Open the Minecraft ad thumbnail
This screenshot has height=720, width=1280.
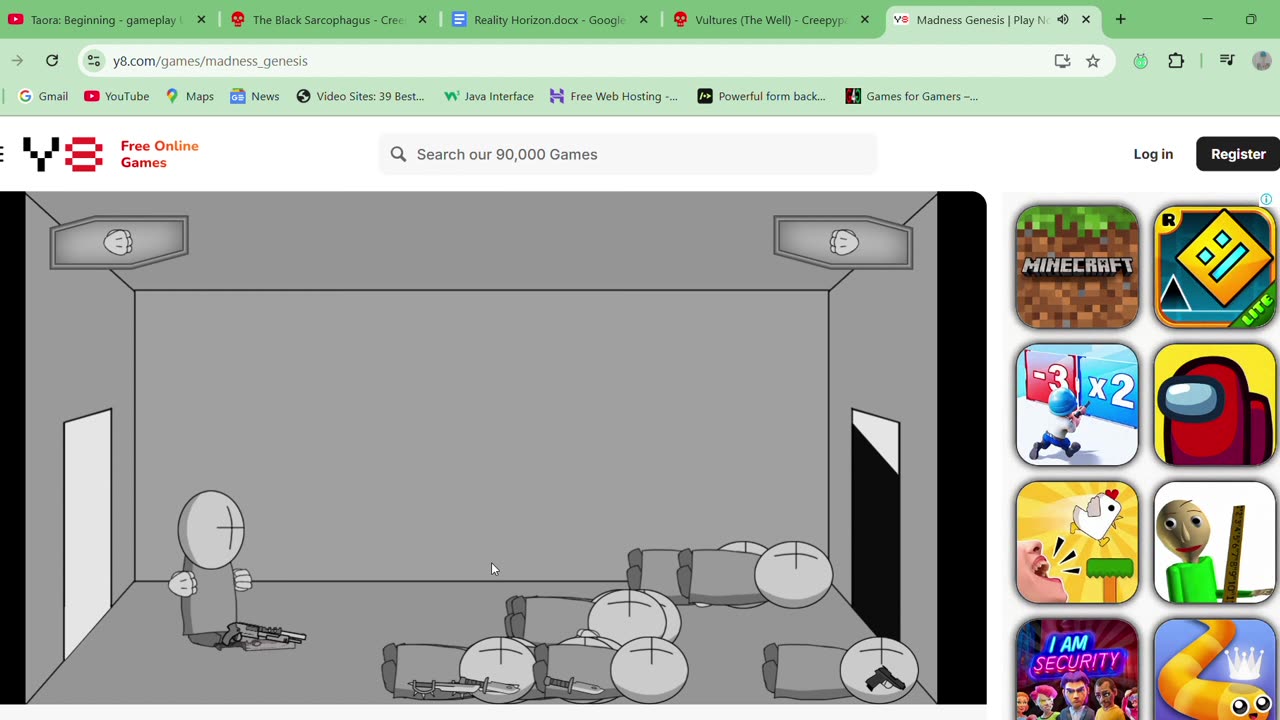[1077, 267]
